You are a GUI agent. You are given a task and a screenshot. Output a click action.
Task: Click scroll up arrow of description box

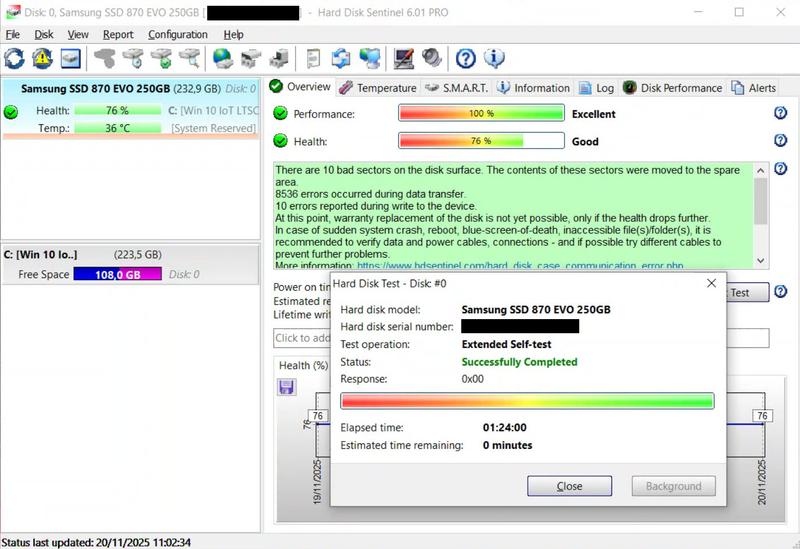tap(760, 170)
